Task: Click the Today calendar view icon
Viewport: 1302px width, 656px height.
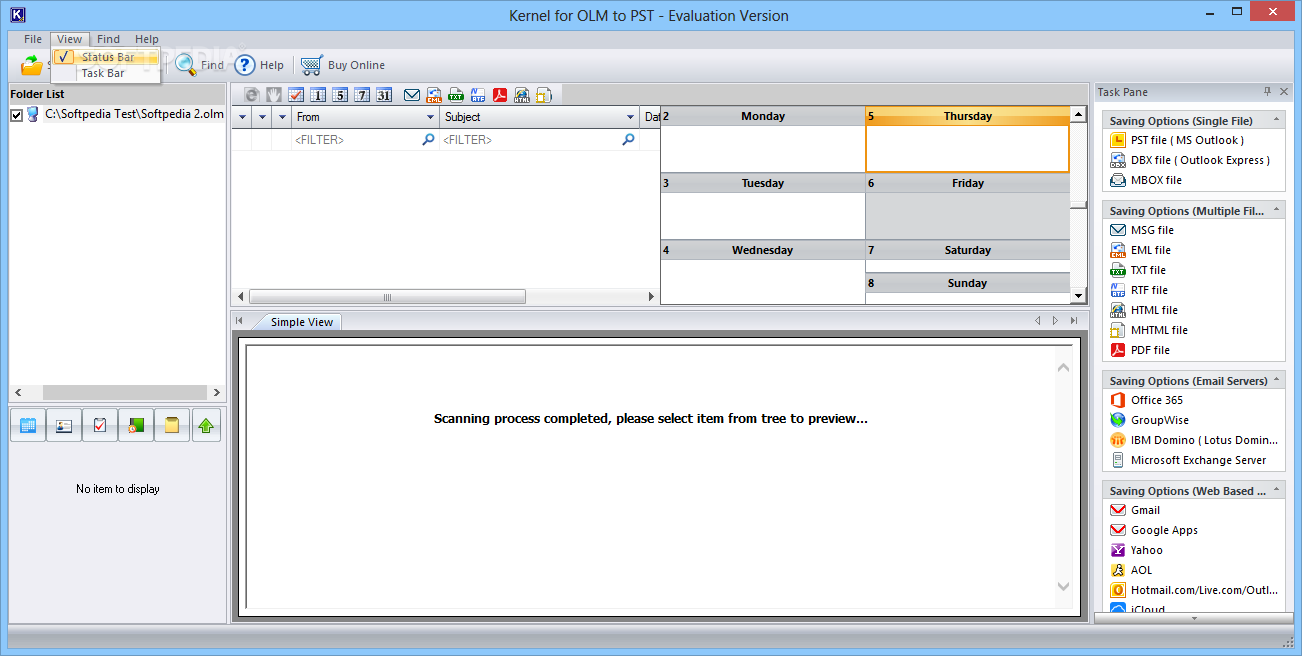Action: (296, 95)
